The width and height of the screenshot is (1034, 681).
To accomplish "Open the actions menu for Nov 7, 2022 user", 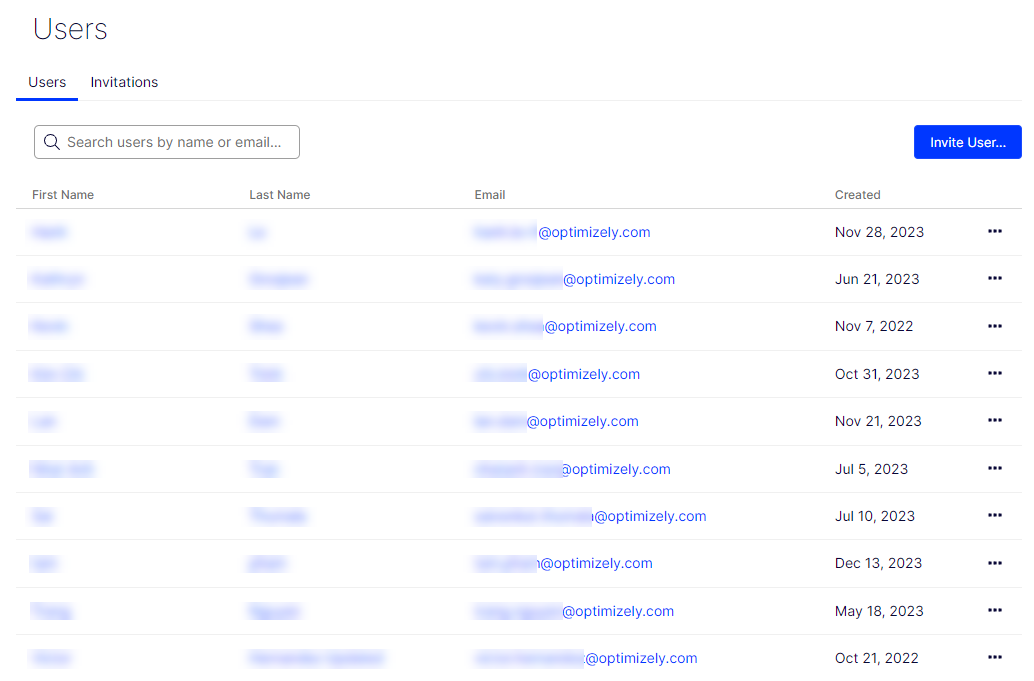I will click(x=995, y=326).
